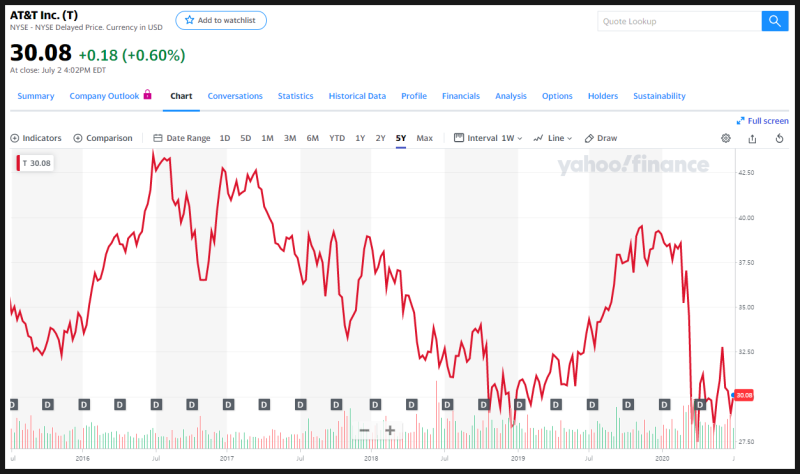Click the share chart icon
This screenshot has height=474, width=800.
click(x=752, y=138)
